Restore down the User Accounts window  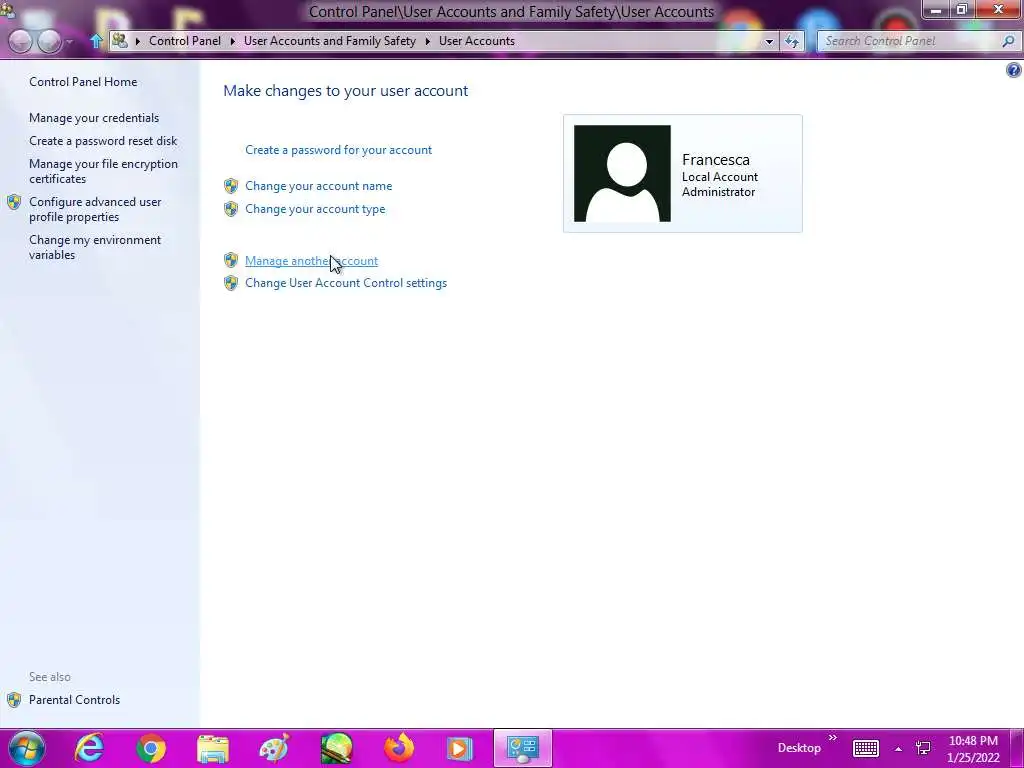click(962, 10)
